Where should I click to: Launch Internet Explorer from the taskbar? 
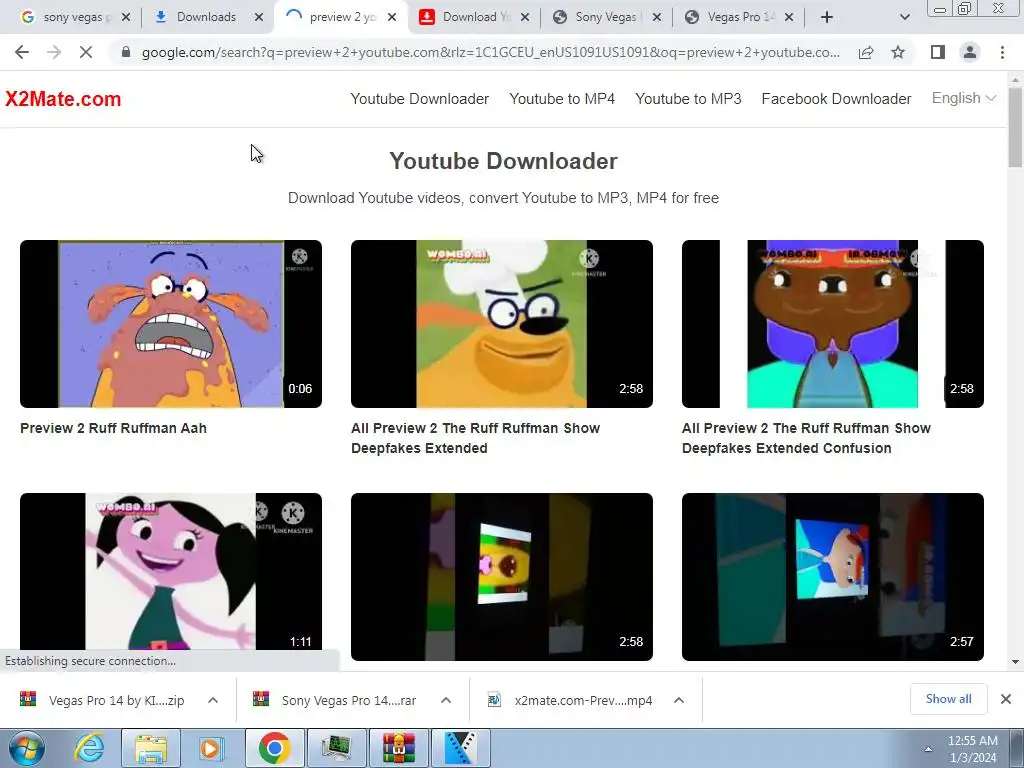[89, 748]
